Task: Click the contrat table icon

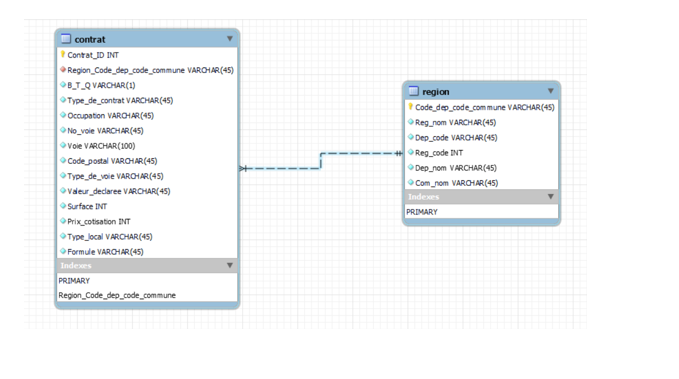Action: (66, 39)
